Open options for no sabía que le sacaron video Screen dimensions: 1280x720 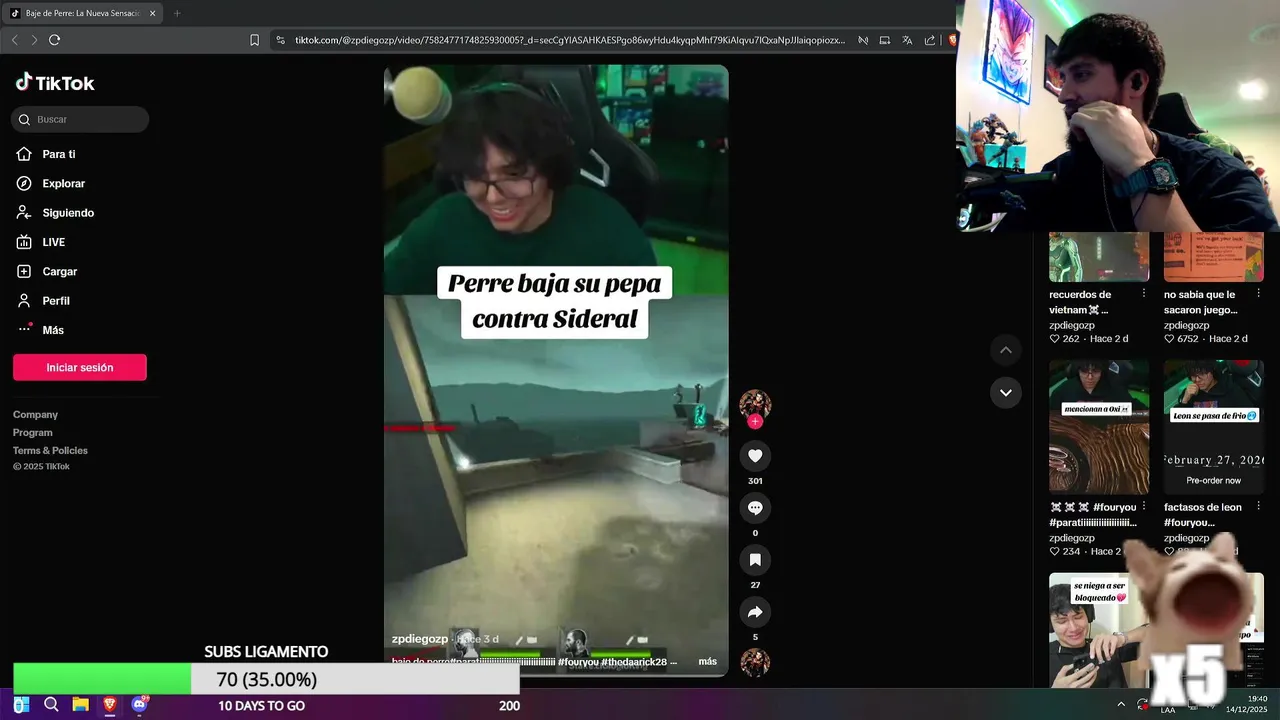(1259, 294)
